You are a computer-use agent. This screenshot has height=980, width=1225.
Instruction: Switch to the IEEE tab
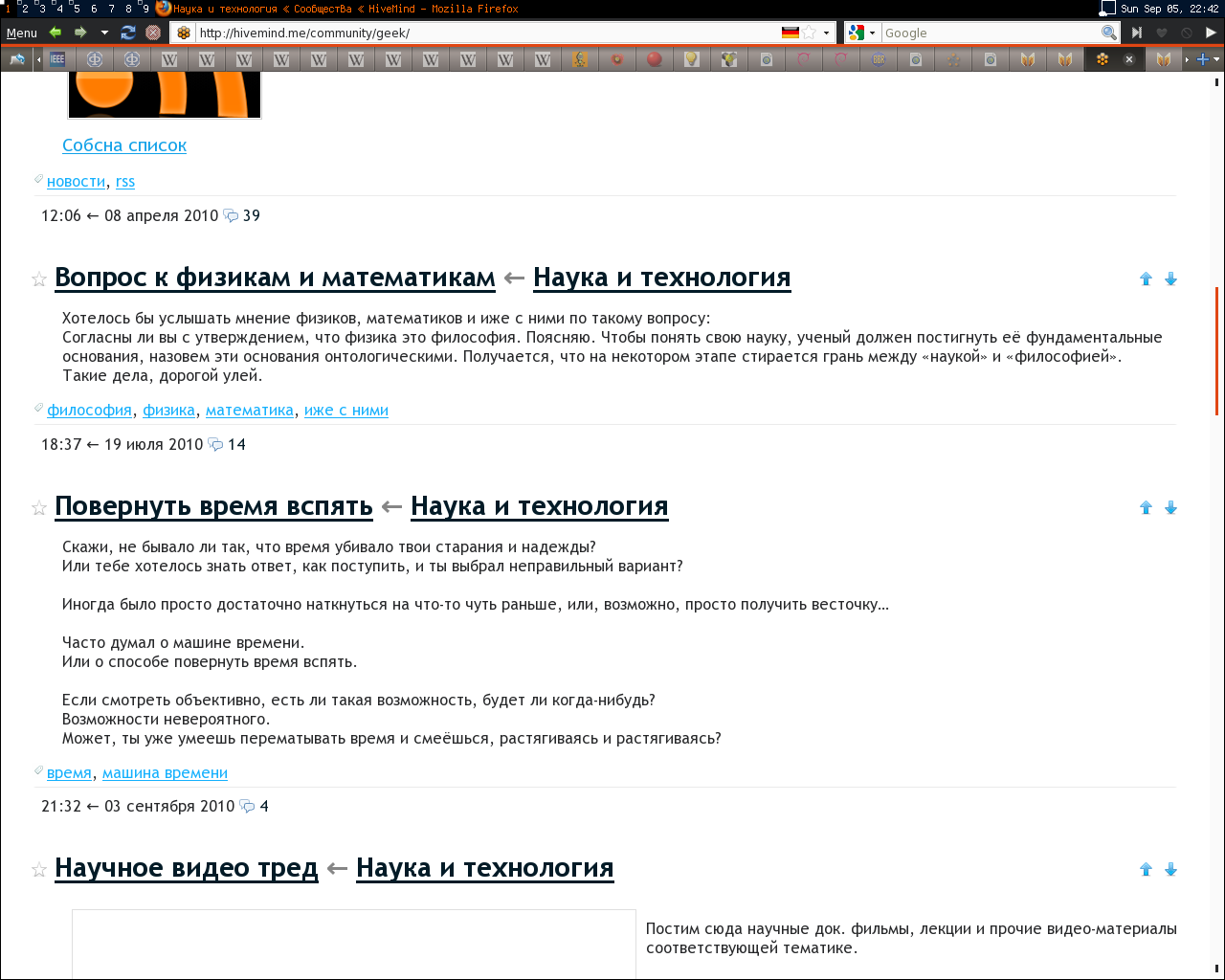(x=57, y=59)
